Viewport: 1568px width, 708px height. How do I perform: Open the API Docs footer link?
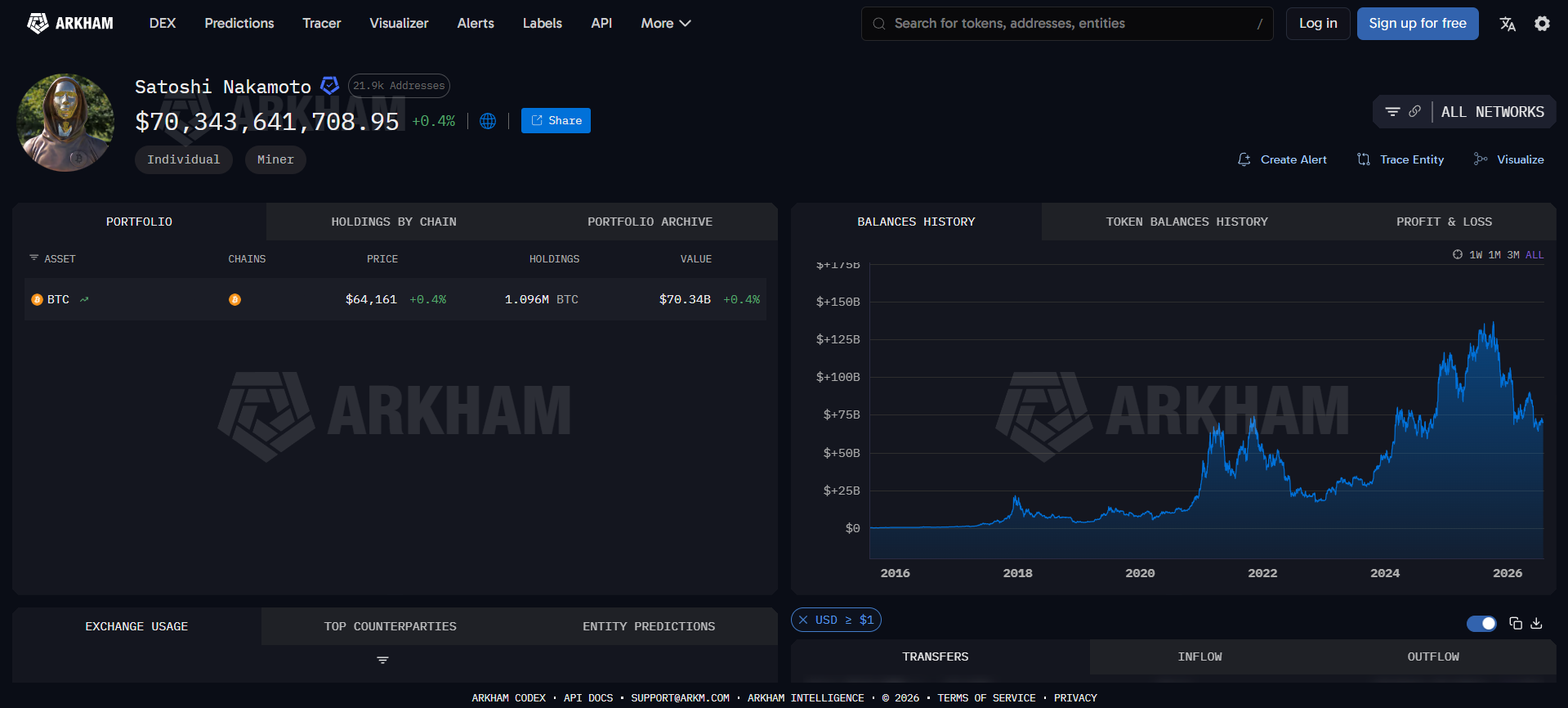(x=588, y=698)
